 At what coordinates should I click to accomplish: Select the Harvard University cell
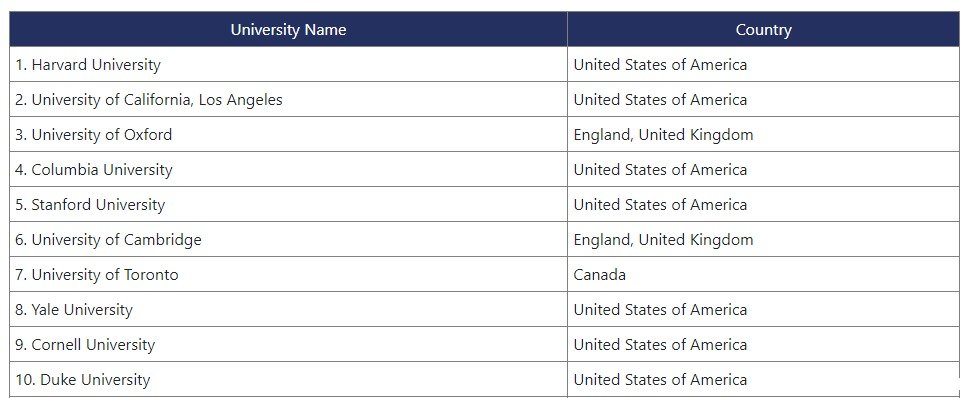tap(288, 64)
